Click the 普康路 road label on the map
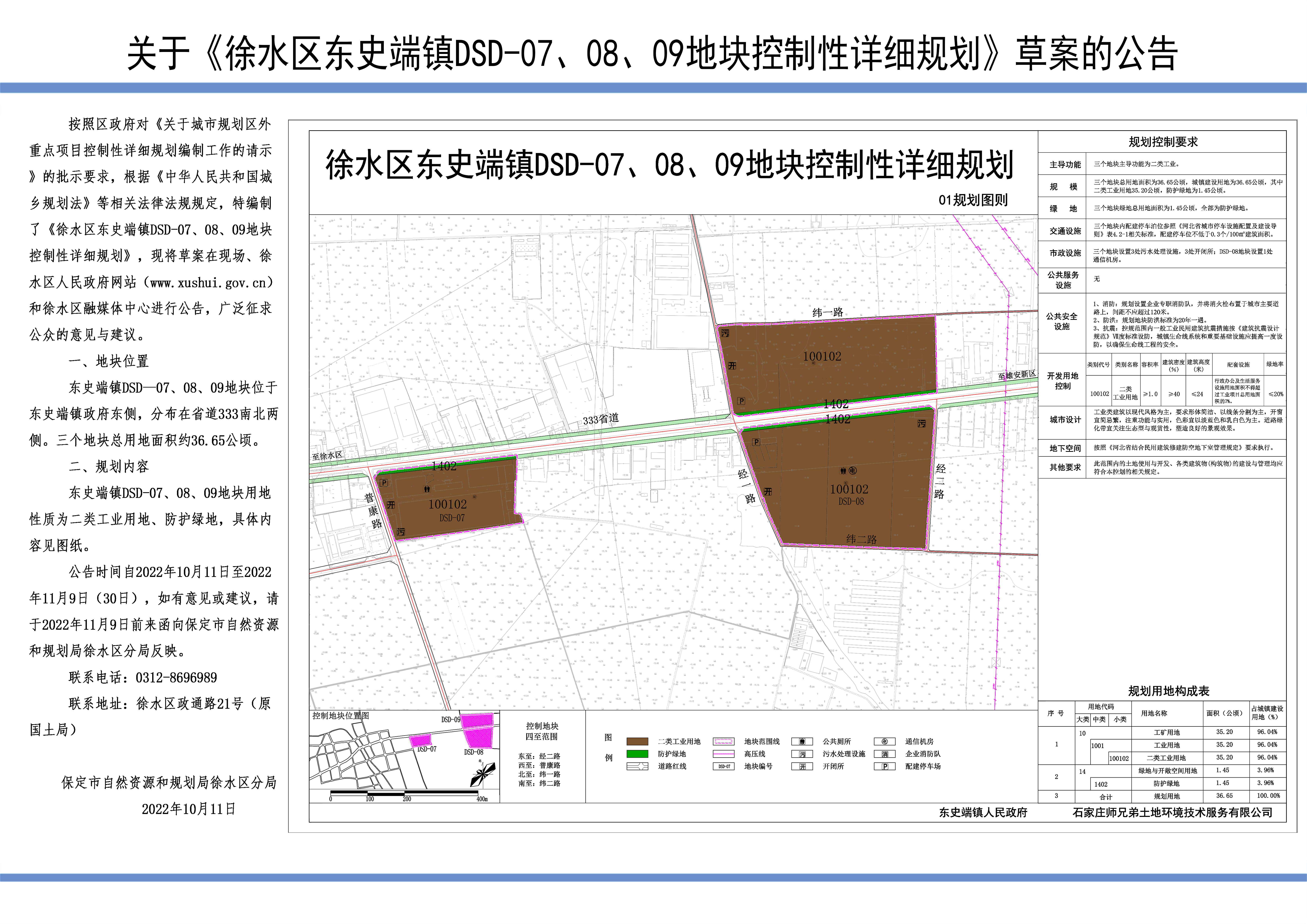The width and height of the screenshot is (1307, 924). click(x=373, y=511)
